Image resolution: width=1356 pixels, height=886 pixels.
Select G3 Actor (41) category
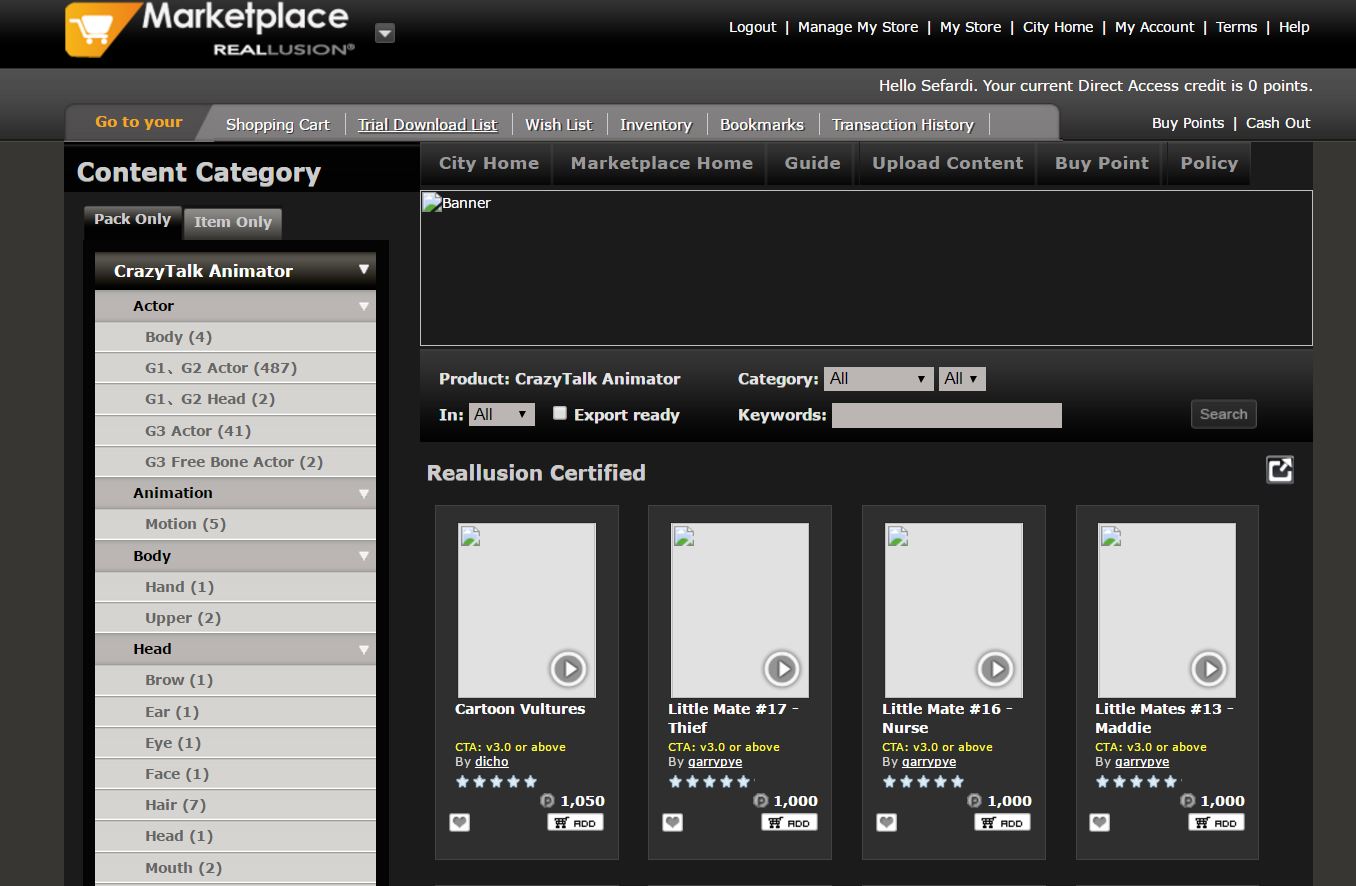click(x=235, y=431)
